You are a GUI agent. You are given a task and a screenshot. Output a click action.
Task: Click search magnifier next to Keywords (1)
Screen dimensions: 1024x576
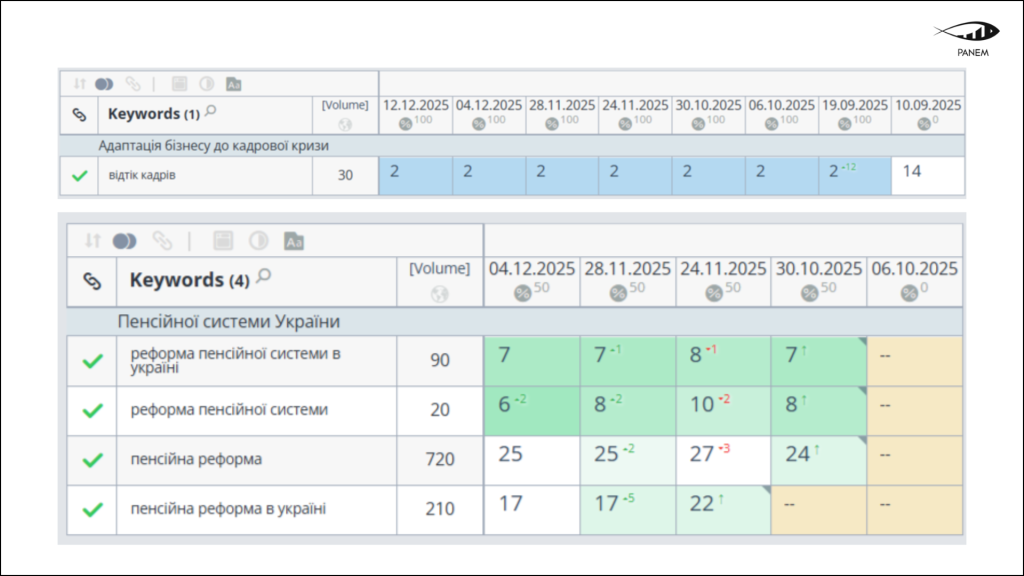211,112
